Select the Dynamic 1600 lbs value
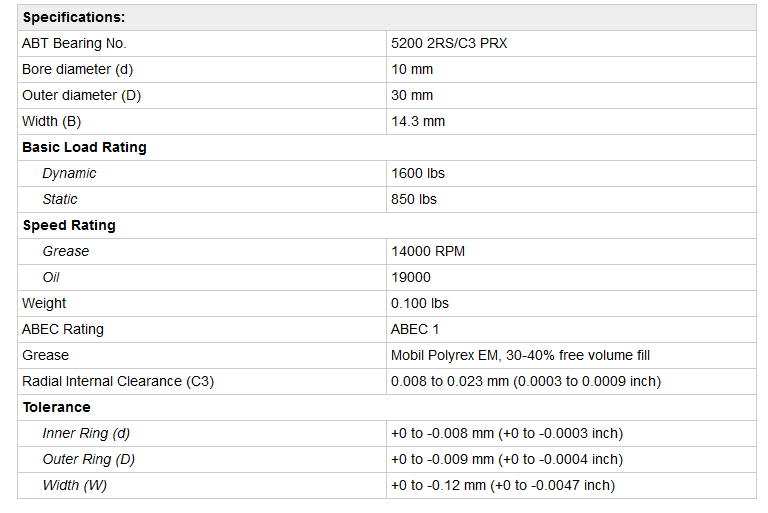 tap(418, 173)
